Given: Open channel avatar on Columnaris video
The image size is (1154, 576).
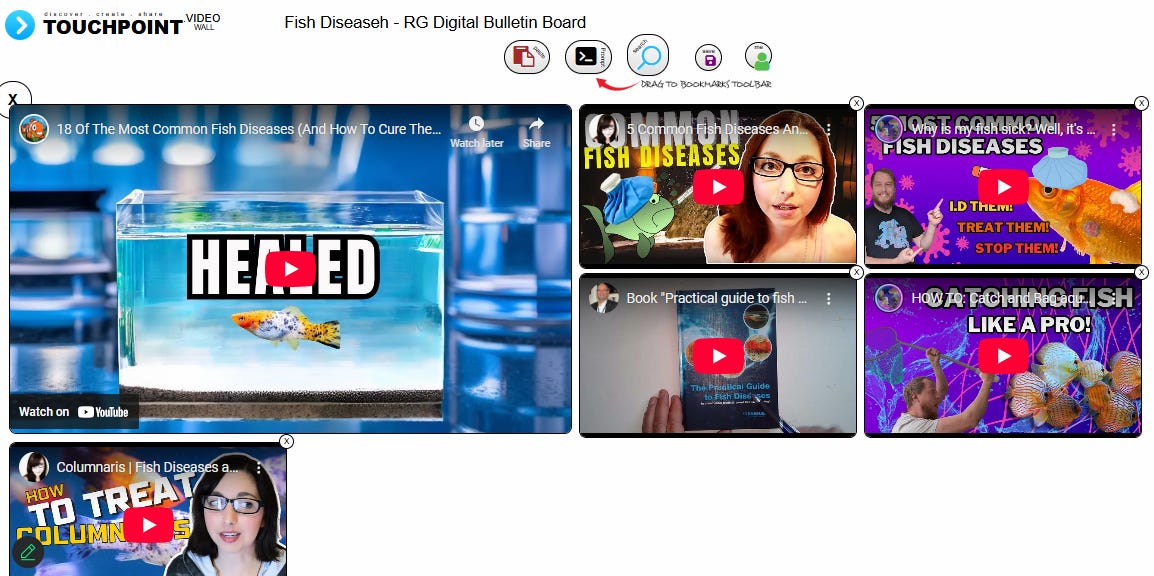Looking at the screenshot, I should (34, 467).
